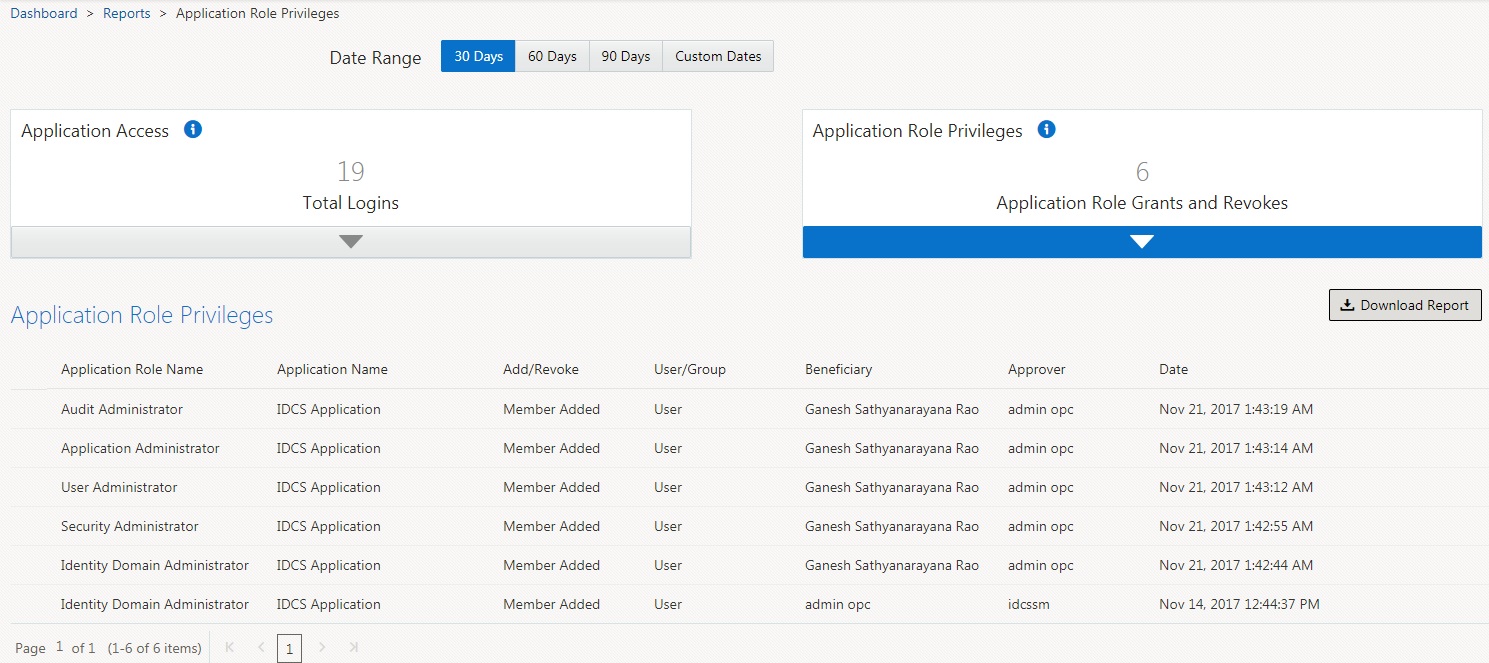Click the download icon on Download Report button
1489x663 pixels.
tap(1349, 304)
